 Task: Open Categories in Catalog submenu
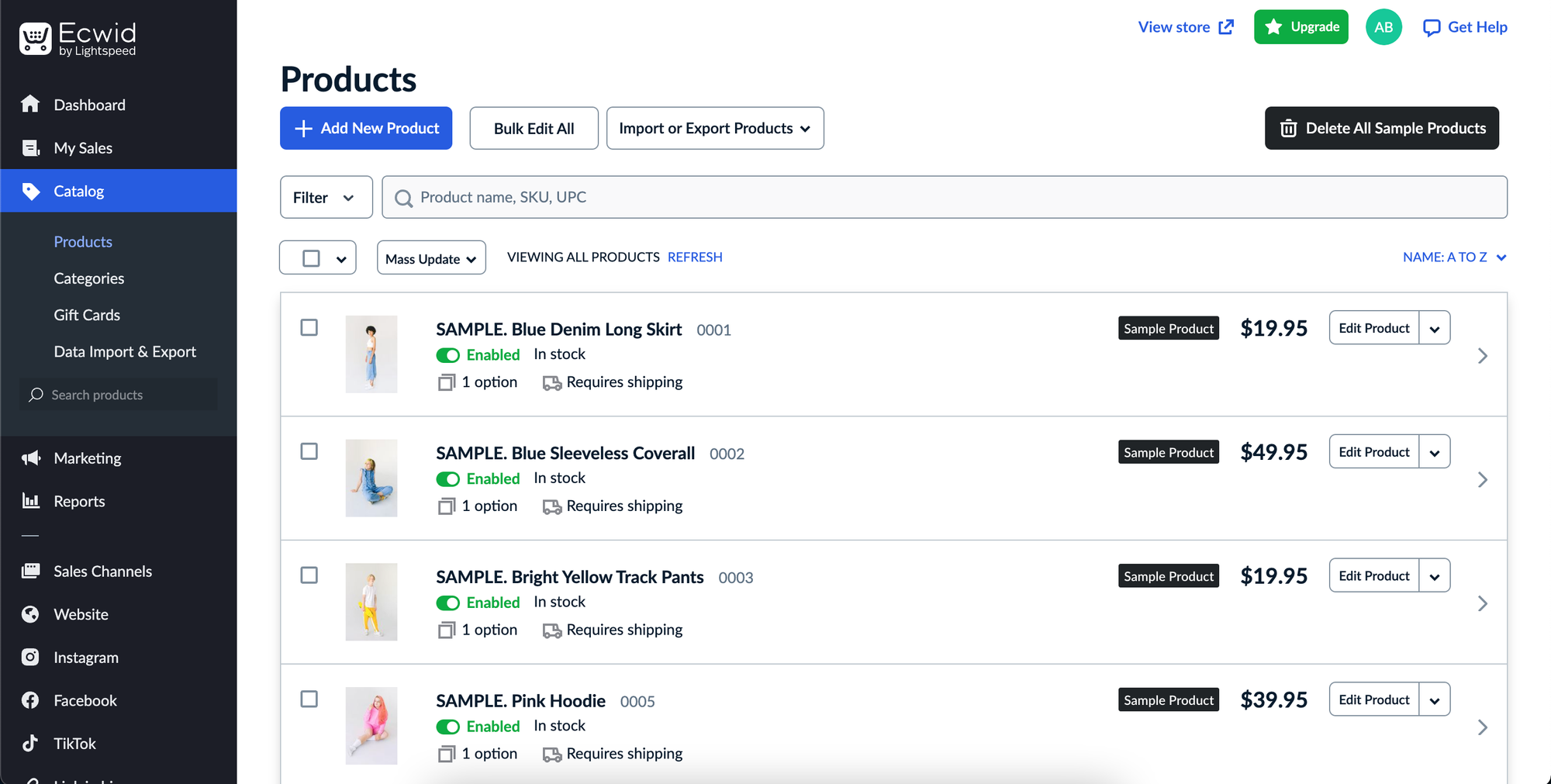pyautogui.click(x=89, y=278)
